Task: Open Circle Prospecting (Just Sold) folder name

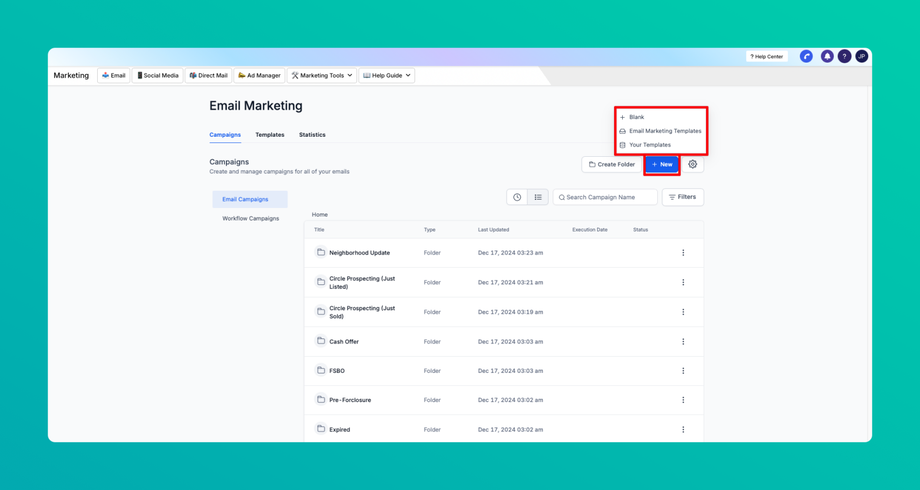Action: pos(362,312)
